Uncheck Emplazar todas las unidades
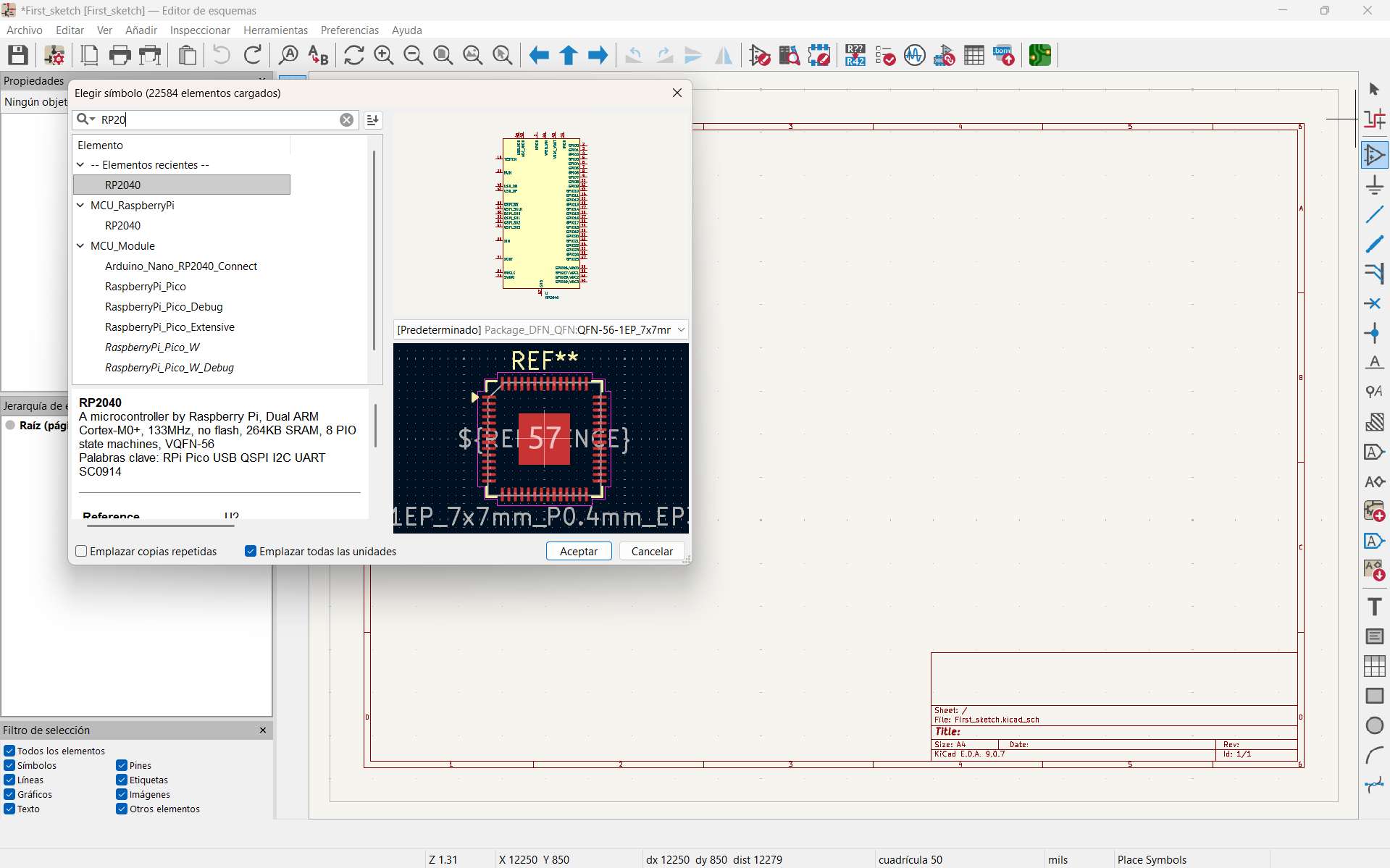Image resolution: width=1390 pixels, height=868 pixels. [251, 551]
